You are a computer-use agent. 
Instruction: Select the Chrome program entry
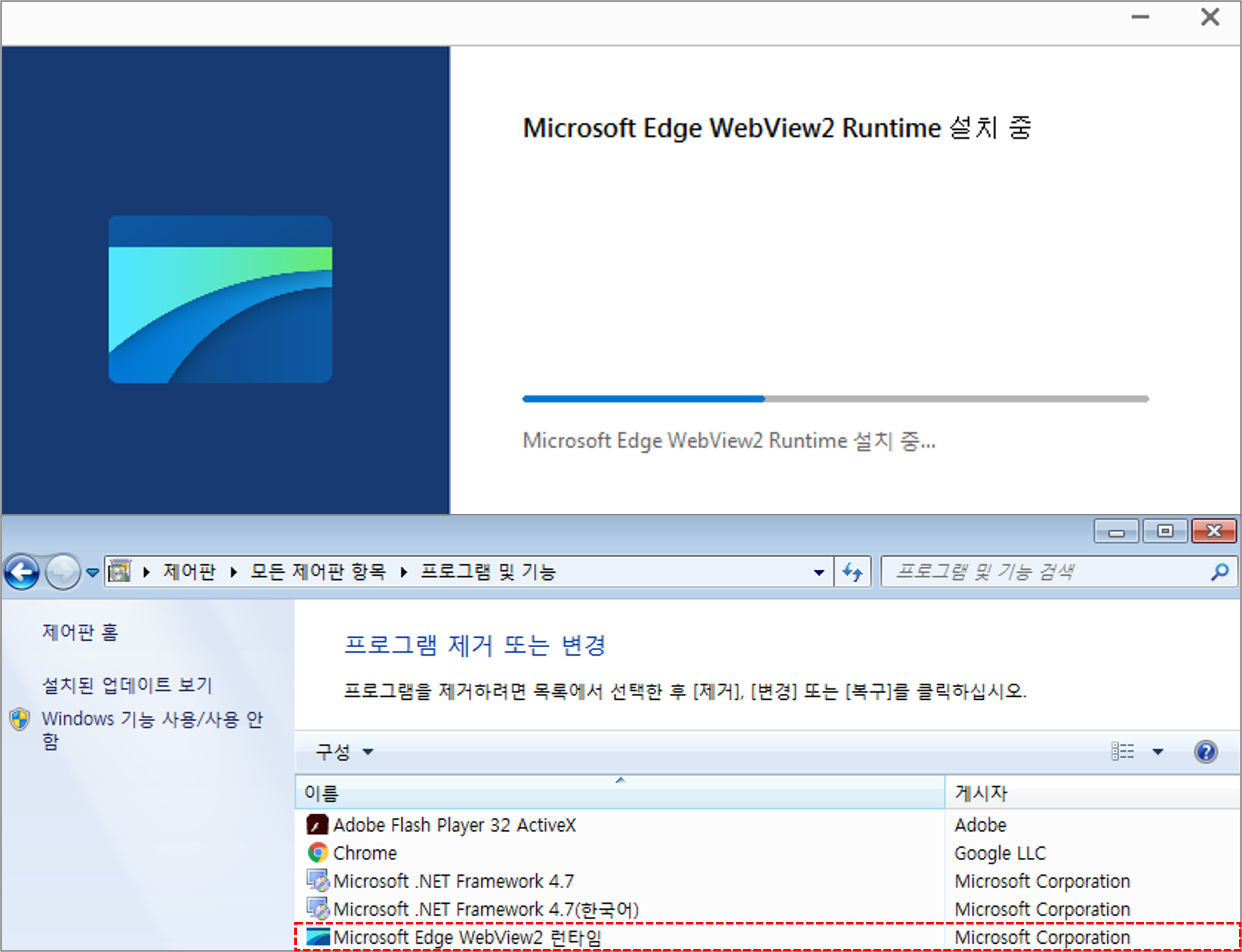[x=365, y=853]
